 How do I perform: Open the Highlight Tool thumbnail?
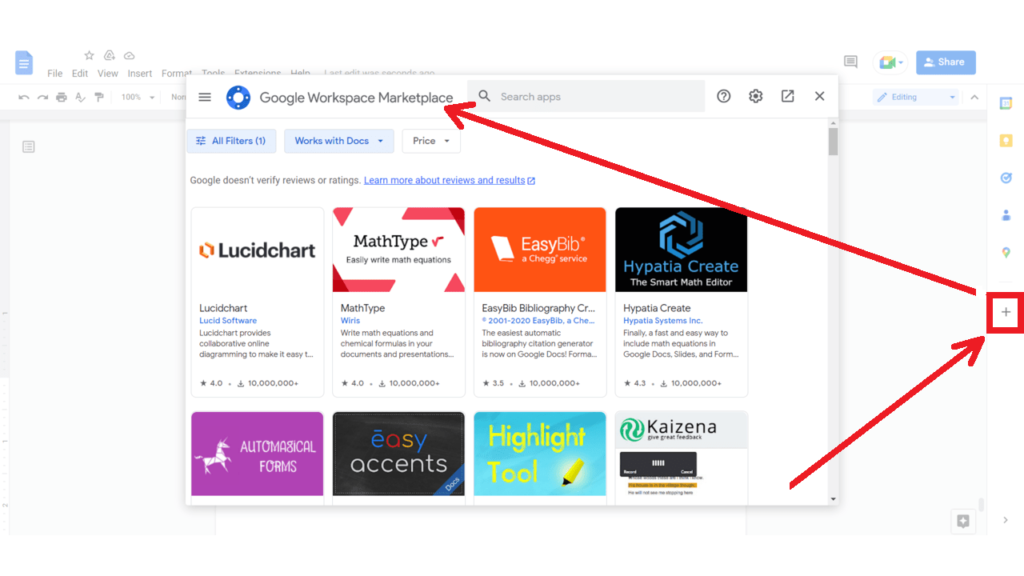coord(540,454)
